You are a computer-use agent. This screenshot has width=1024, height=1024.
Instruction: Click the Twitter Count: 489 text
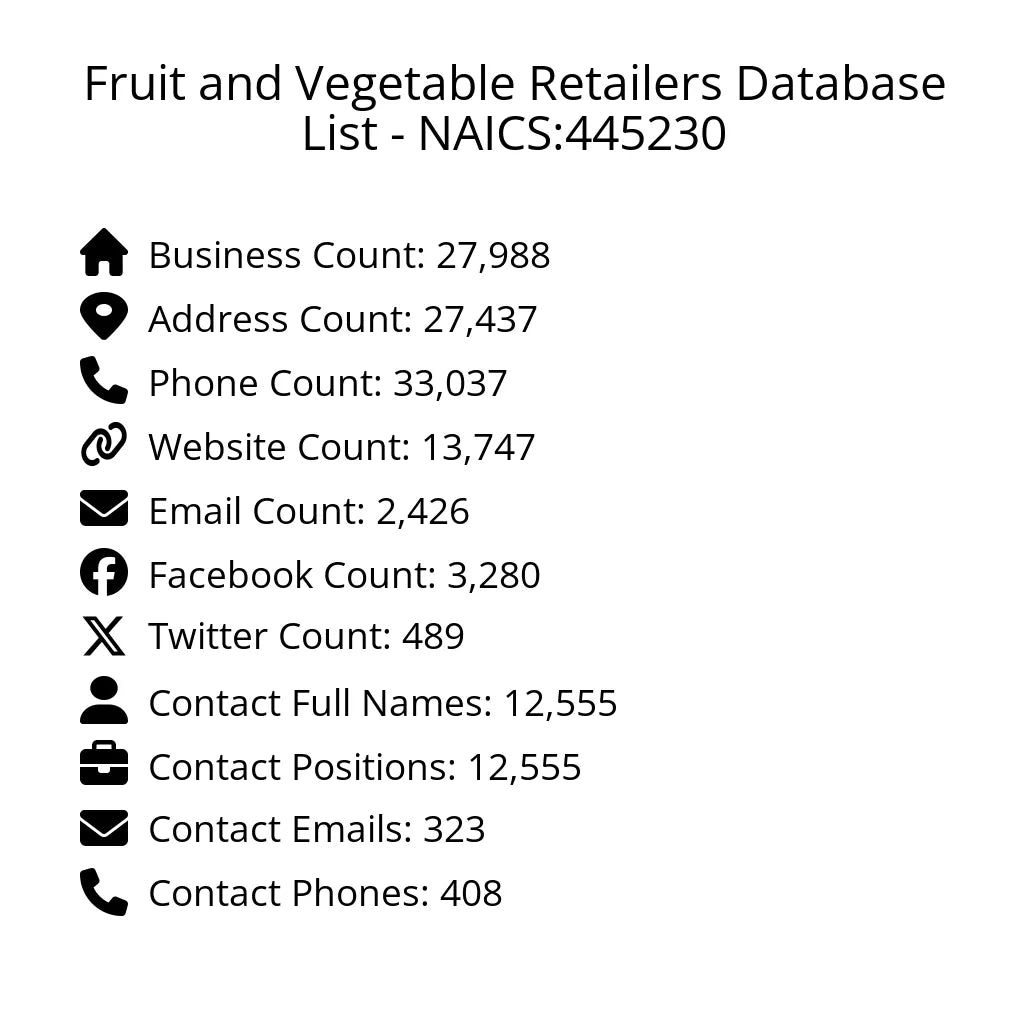pos(306,637)
